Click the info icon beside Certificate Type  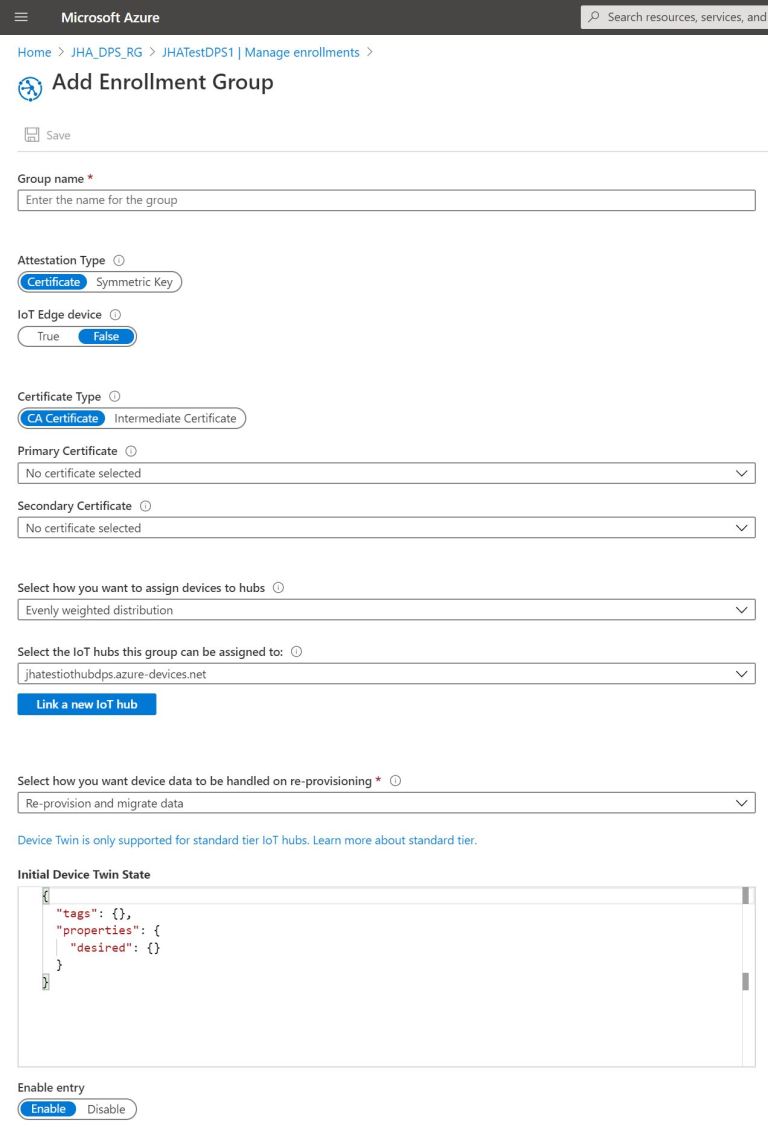114,396
